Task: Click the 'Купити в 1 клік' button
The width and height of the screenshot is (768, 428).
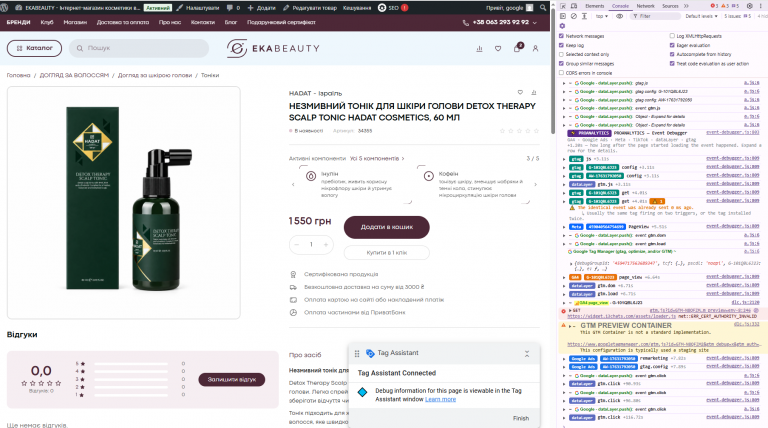Action: (x=386, y=253)
